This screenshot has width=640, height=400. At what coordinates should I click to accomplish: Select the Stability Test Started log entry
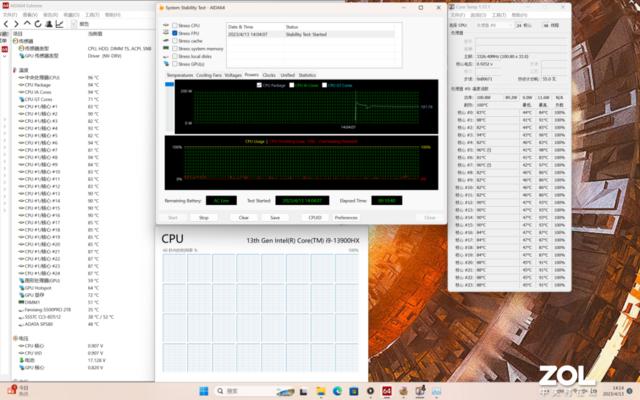click(x=311, y=34)
